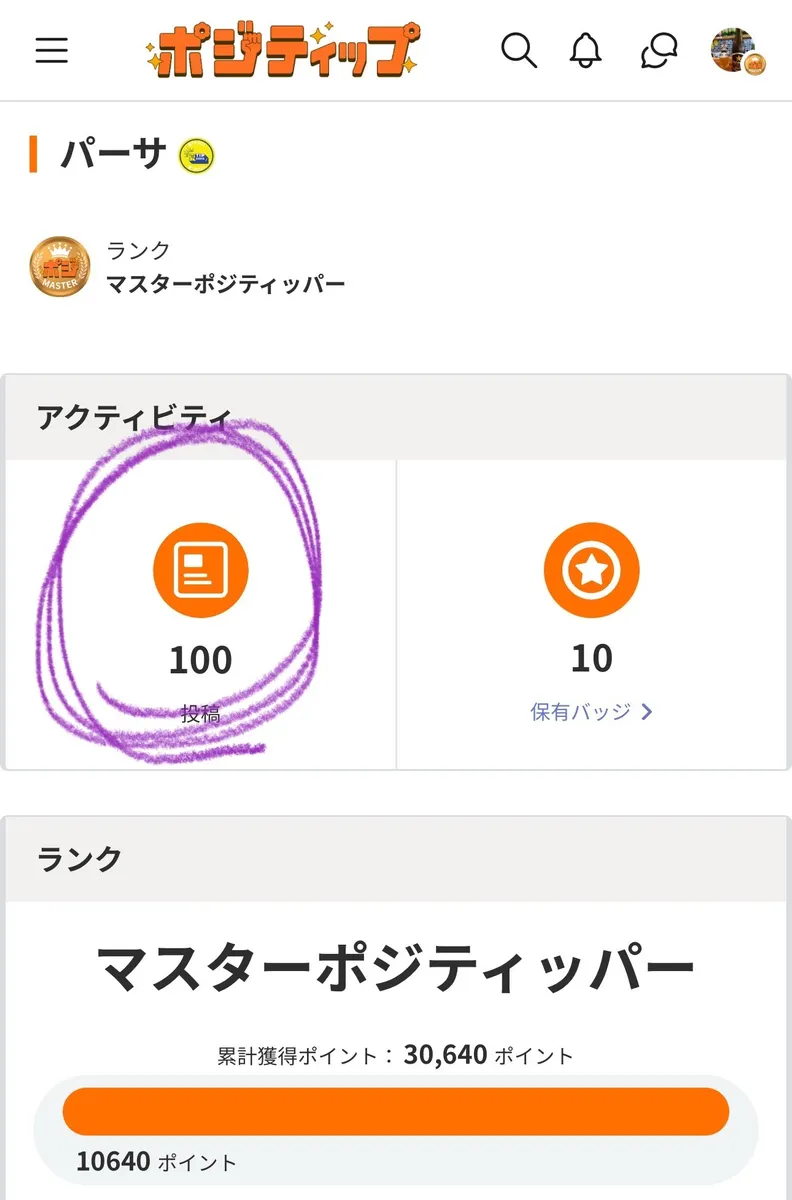Viewport: 792px width, 1200px height.
Task: Open the chat messages icon
Action: pos(659,50)
